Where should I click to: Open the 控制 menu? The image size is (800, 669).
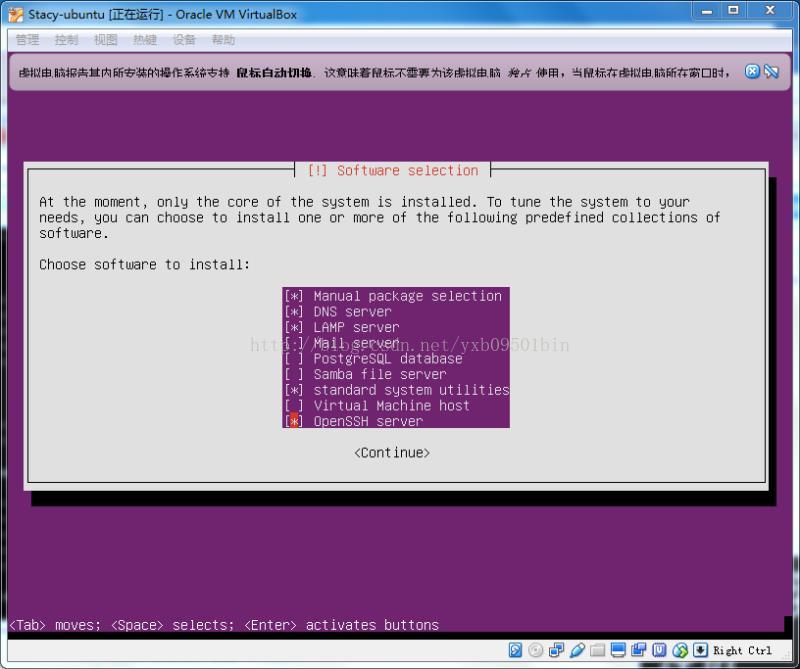coord(66,39)
